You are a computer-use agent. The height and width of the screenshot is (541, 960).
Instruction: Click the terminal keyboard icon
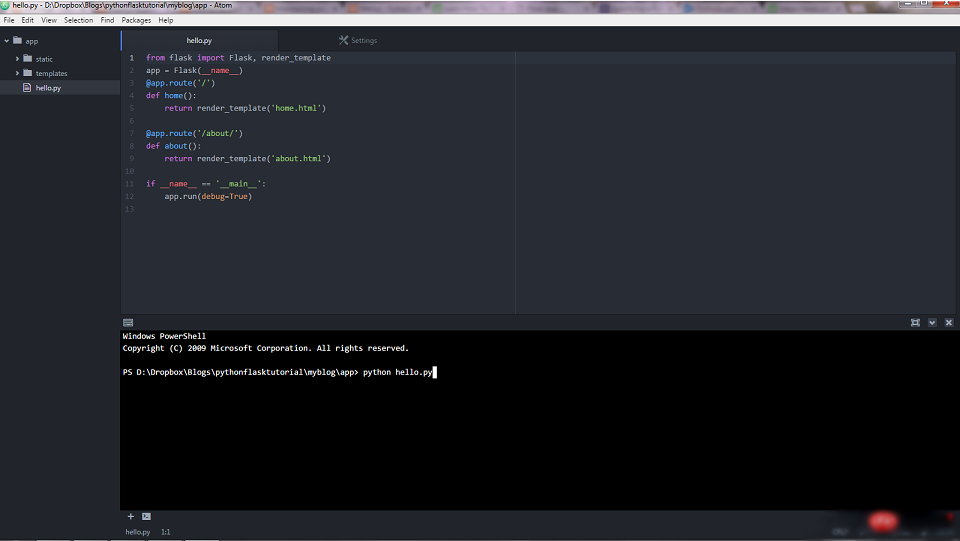(x=128, y=323)
